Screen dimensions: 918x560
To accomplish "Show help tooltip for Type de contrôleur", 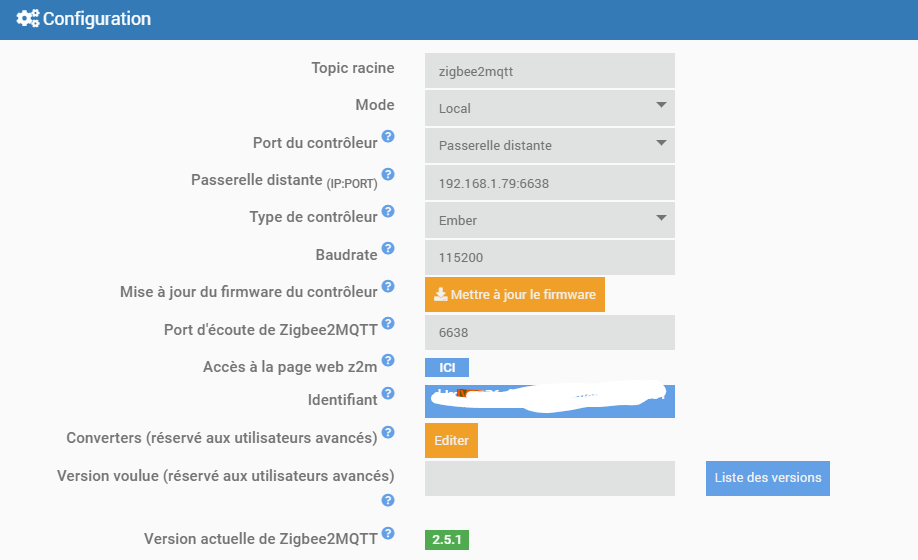I will (388, 211).
